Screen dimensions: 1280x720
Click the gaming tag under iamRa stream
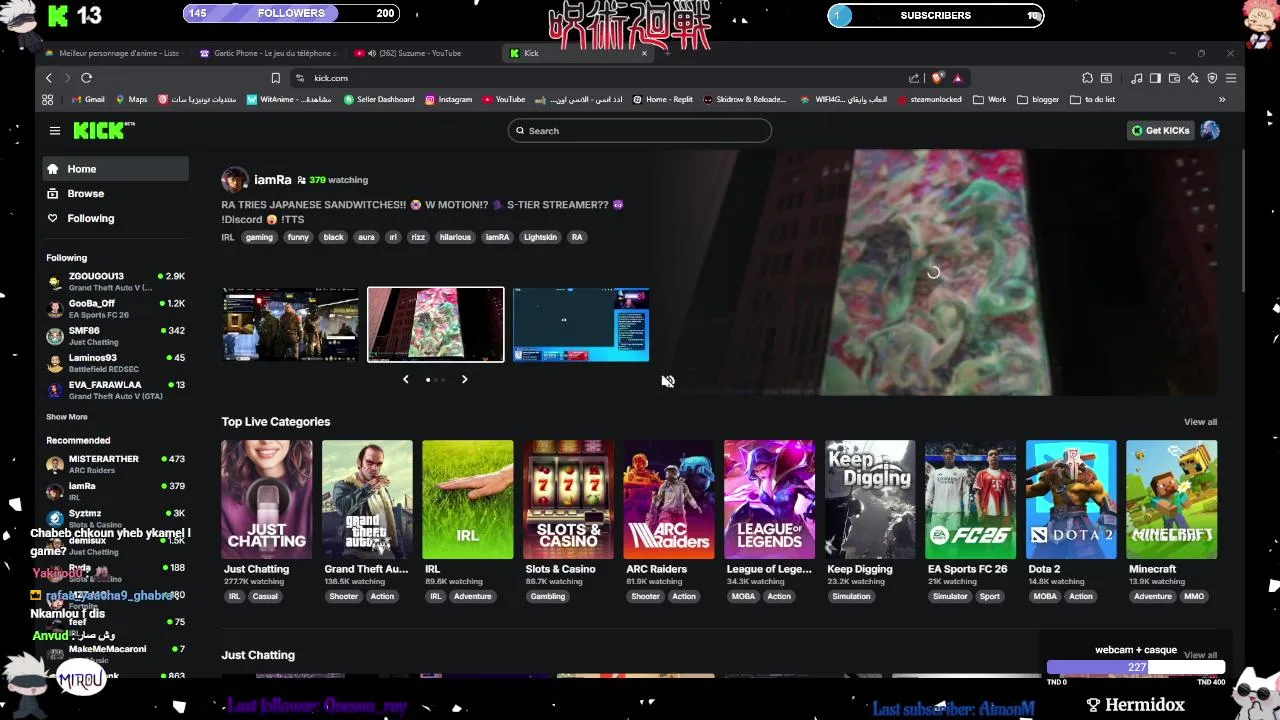tap(259, 237)
